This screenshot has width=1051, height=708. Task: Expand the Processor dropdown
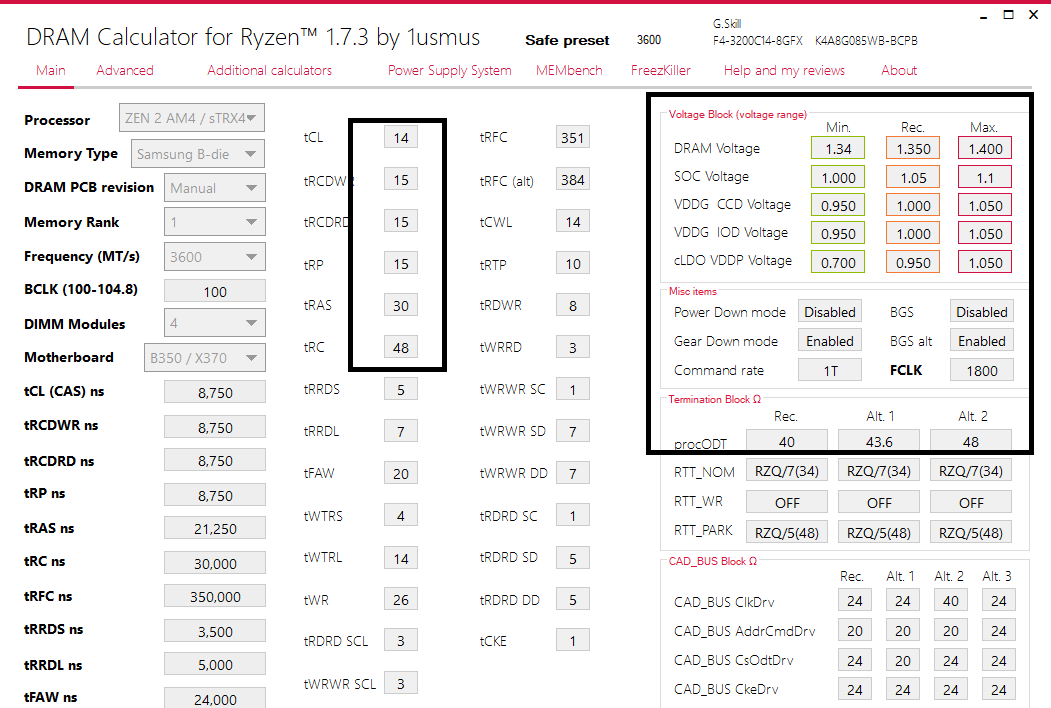click(x=192, y=118)
